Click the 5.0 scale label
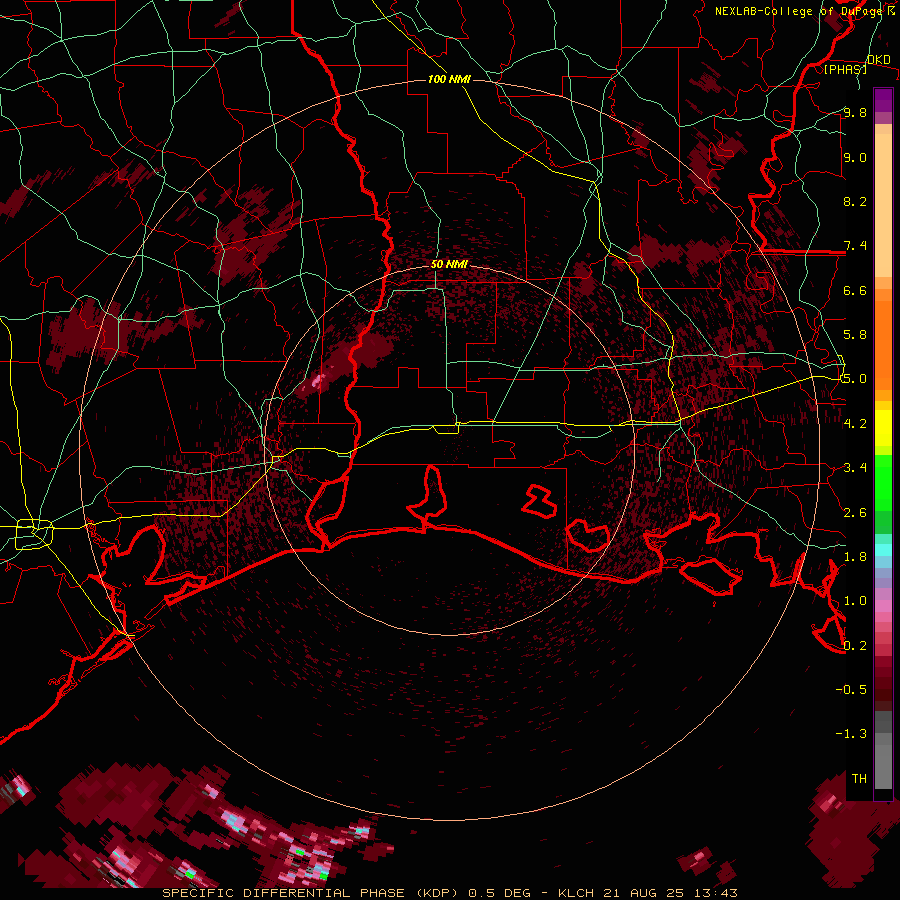900x900 pixels. point(855,379)
